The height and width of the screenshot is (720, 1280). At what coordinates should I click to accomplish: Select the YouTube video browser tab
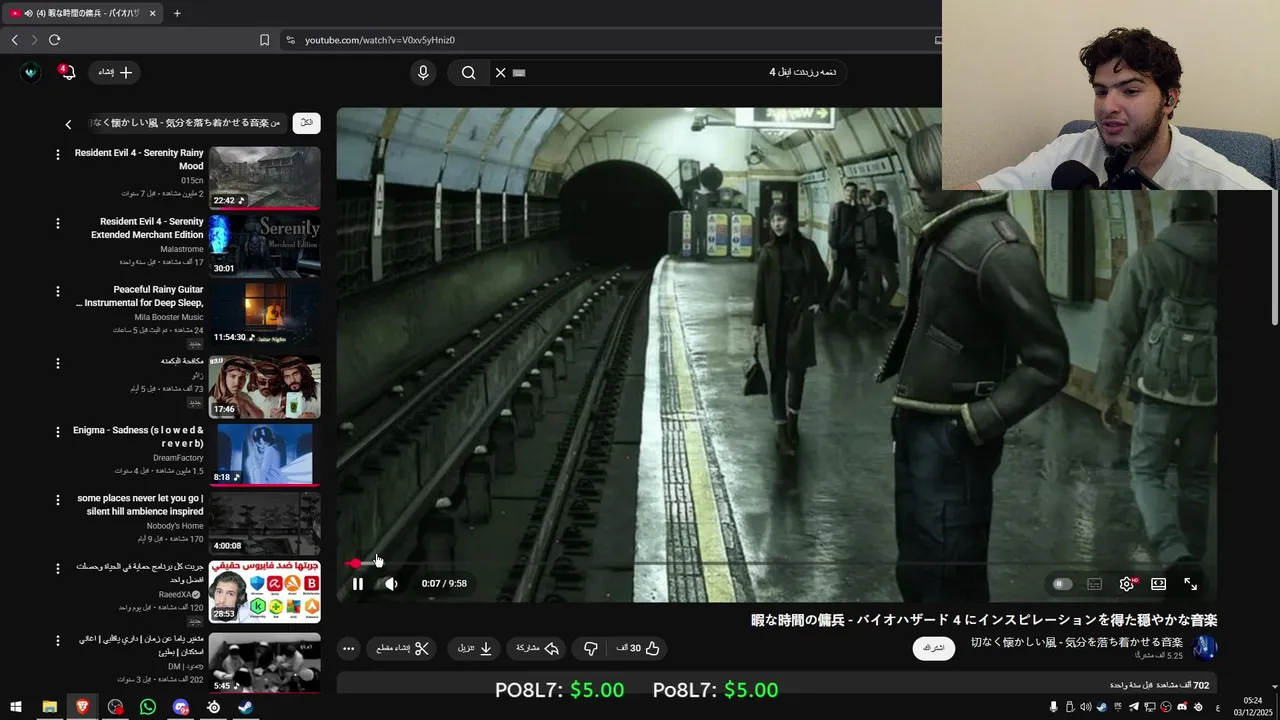click(82, 13)
